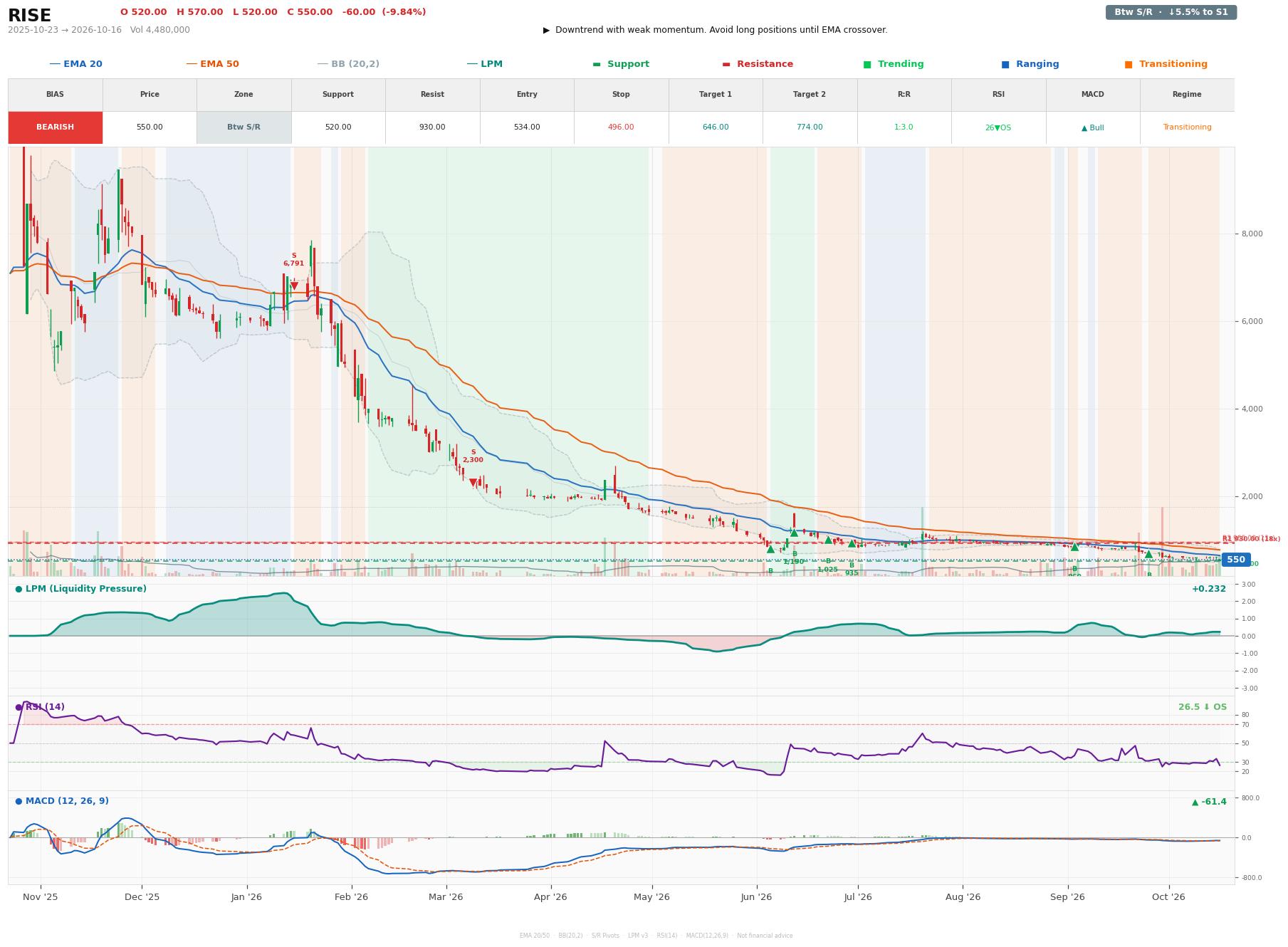The height and width of the screenshot is (947, 1288).
Task: Click the Aug '26 time axis label
Action: point(963,897)
